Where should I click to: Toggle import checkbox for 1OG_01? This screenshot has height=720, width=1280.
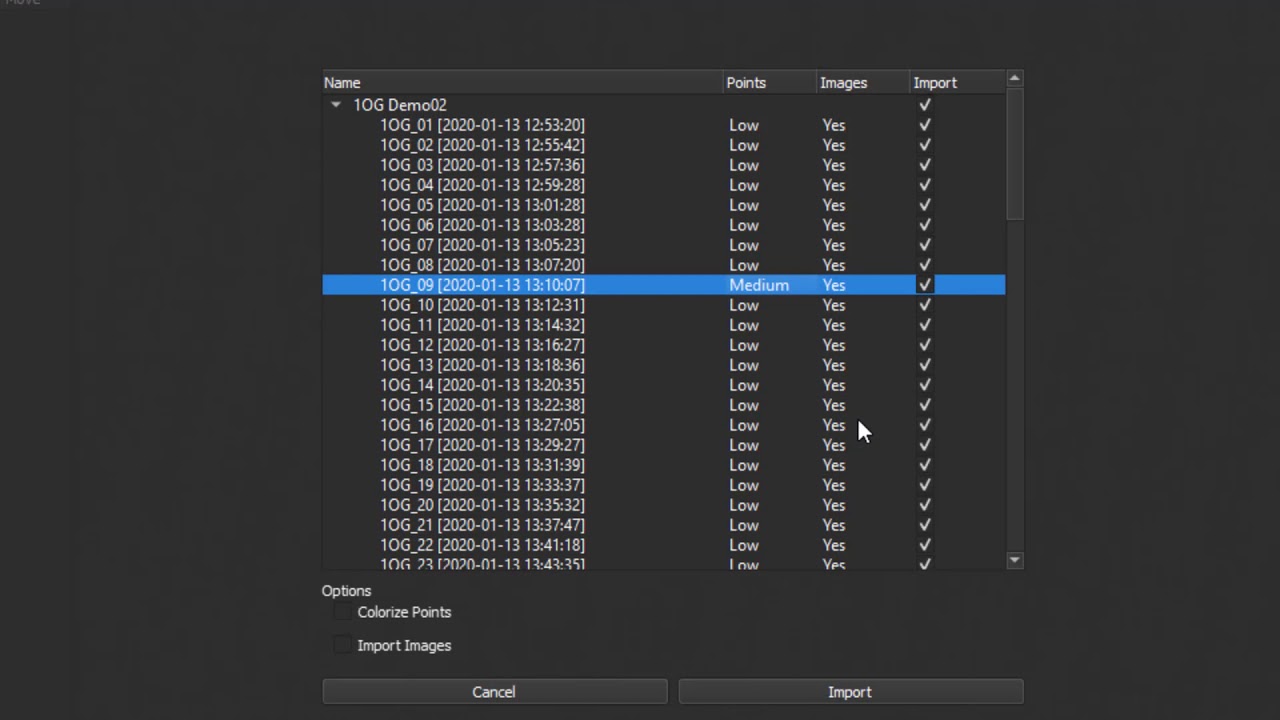click(x=925, y=125)
